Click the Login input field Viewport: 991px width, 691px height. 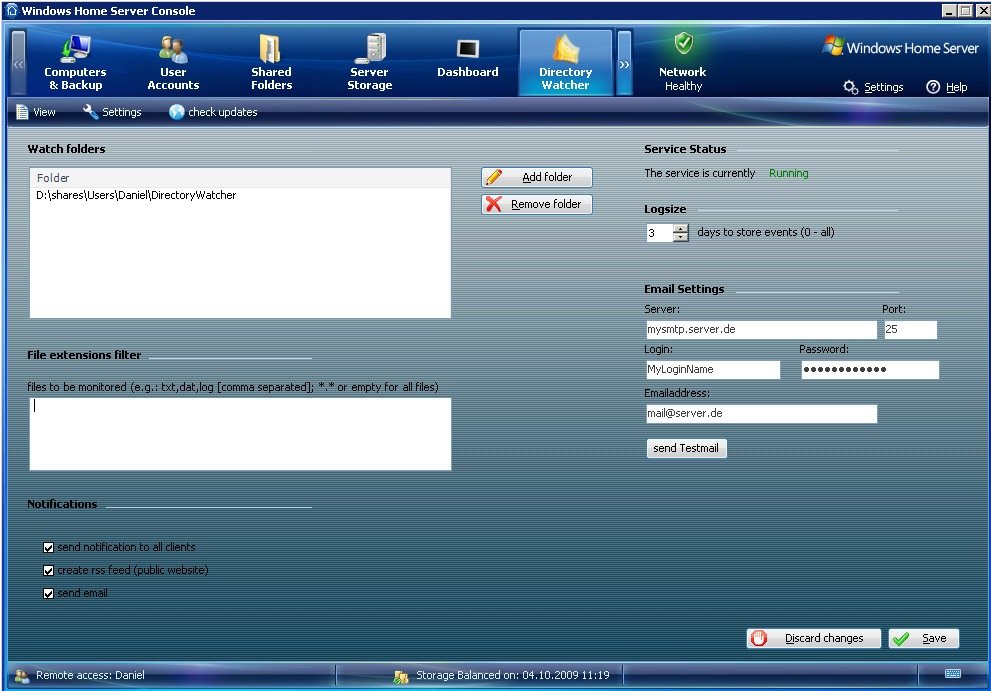(712, 370)
